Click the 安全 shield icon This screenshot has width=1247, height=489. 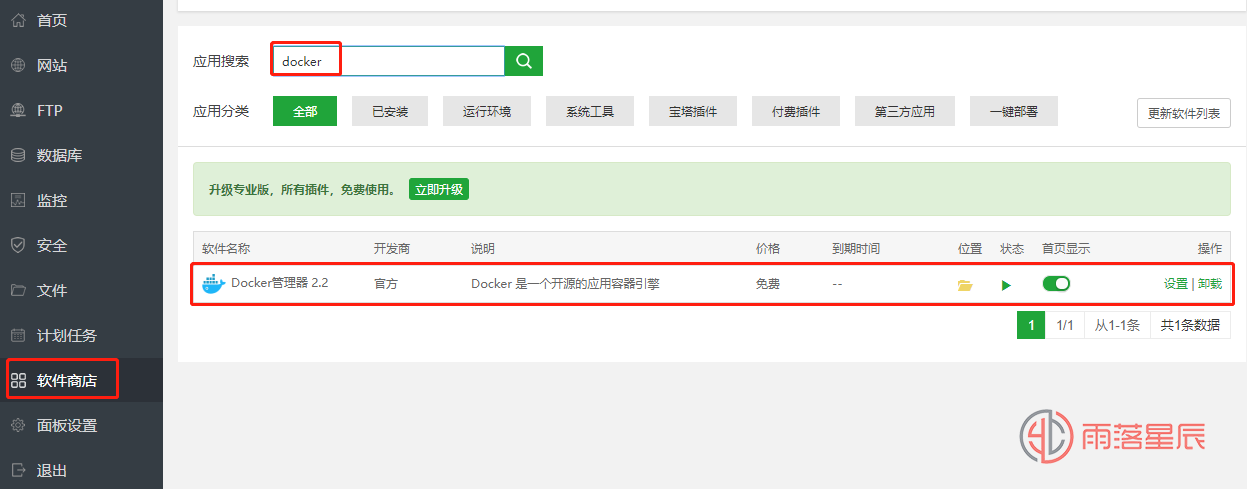coord(18,245)
